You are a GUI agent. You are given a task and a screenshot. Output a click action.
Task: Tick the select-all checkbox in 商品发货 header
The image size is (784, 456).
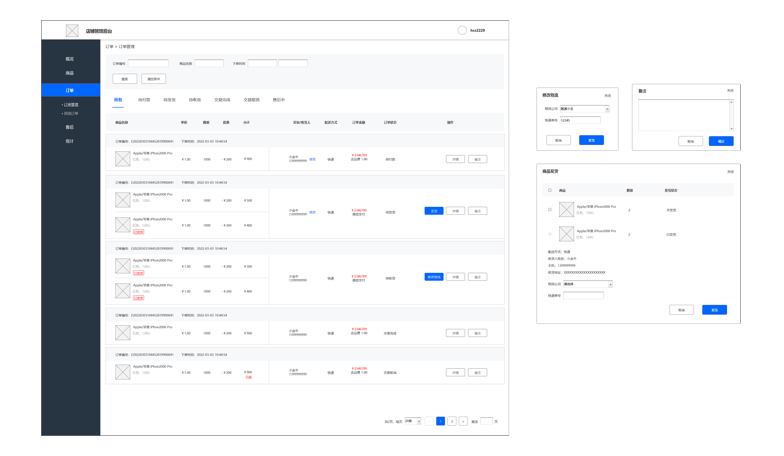(x=549, y=189)
